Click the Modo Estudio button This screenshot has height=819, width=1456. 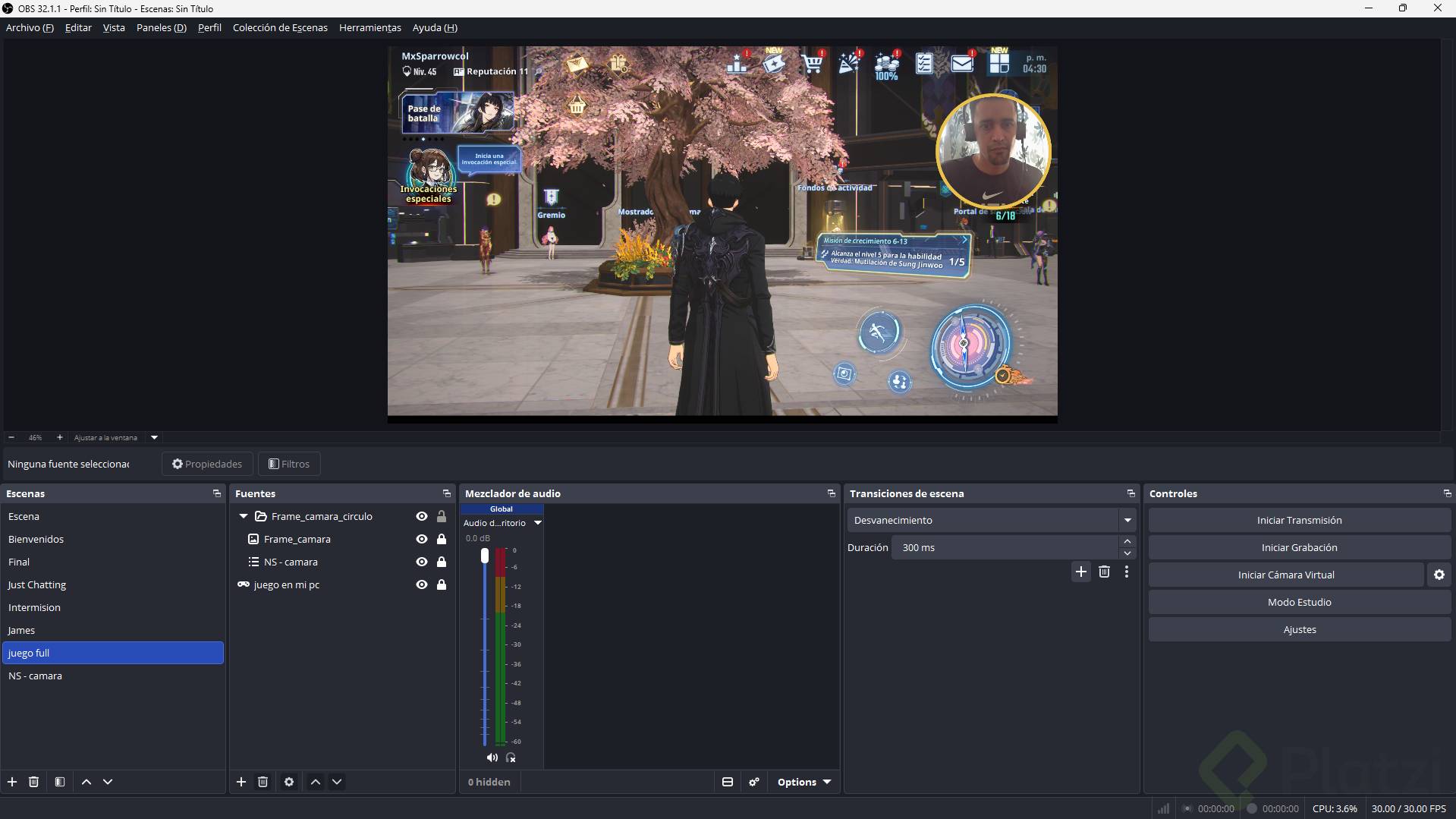coord(1299,602)
